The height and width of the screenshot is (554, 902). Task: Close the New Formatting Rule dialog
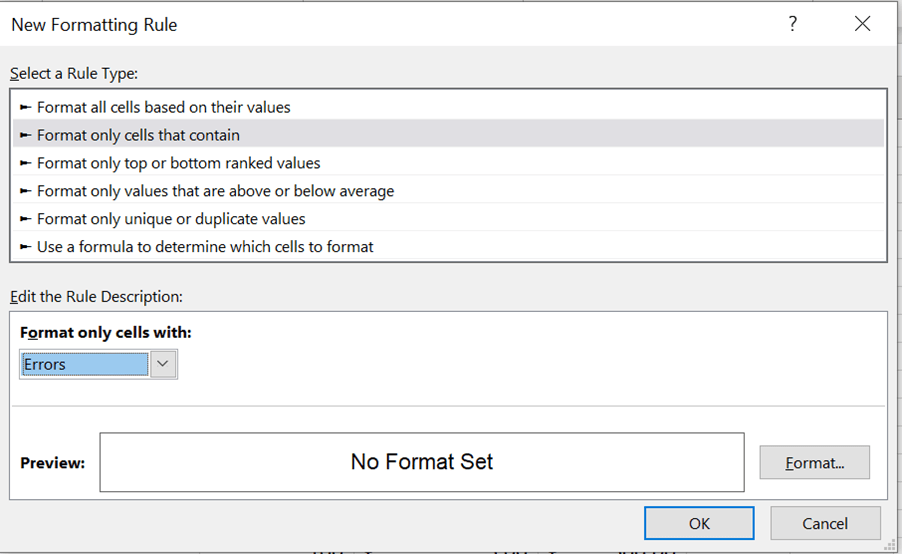(862, 25)
